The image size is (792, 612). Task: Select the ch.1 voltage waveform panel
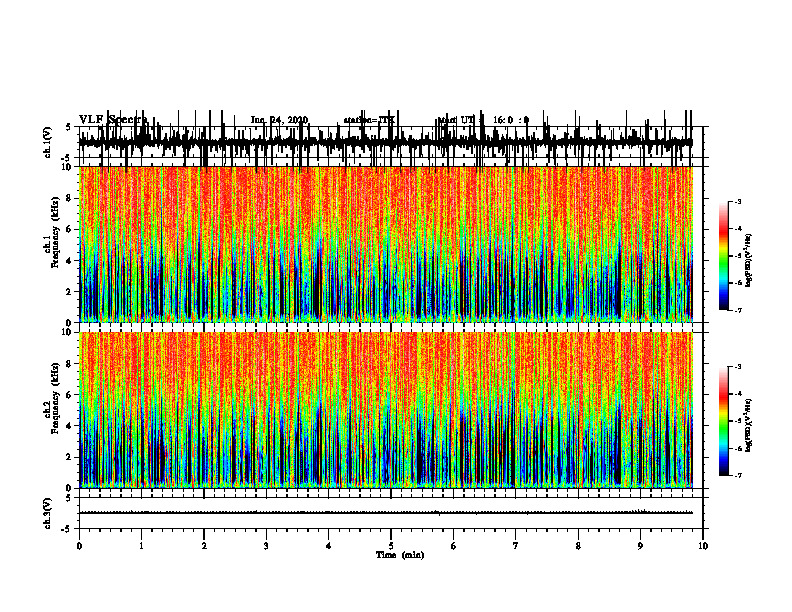pyautogui.click(x=391, y=142)
